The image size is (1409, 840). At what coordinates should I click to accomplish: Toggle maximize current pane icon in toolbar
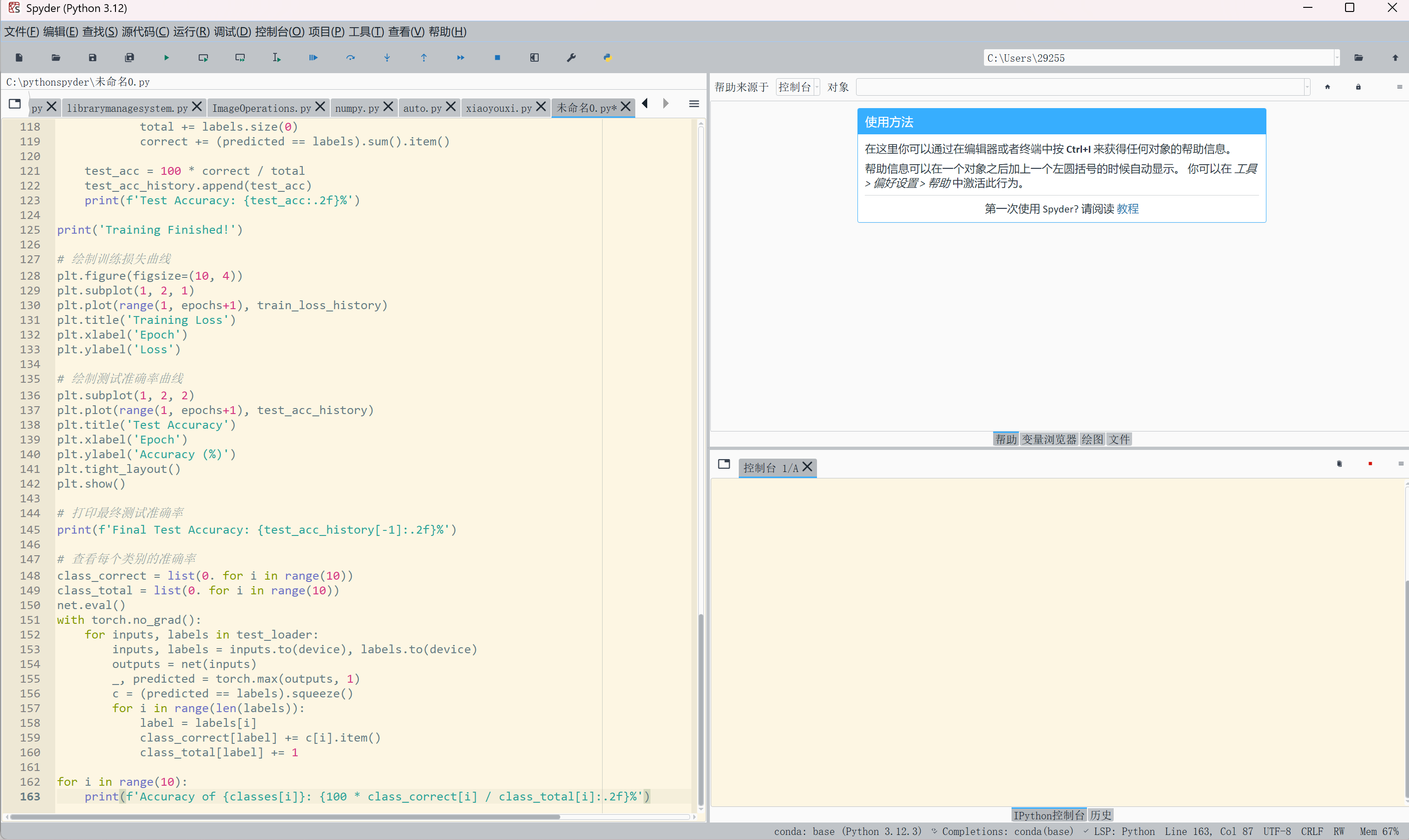534,58
